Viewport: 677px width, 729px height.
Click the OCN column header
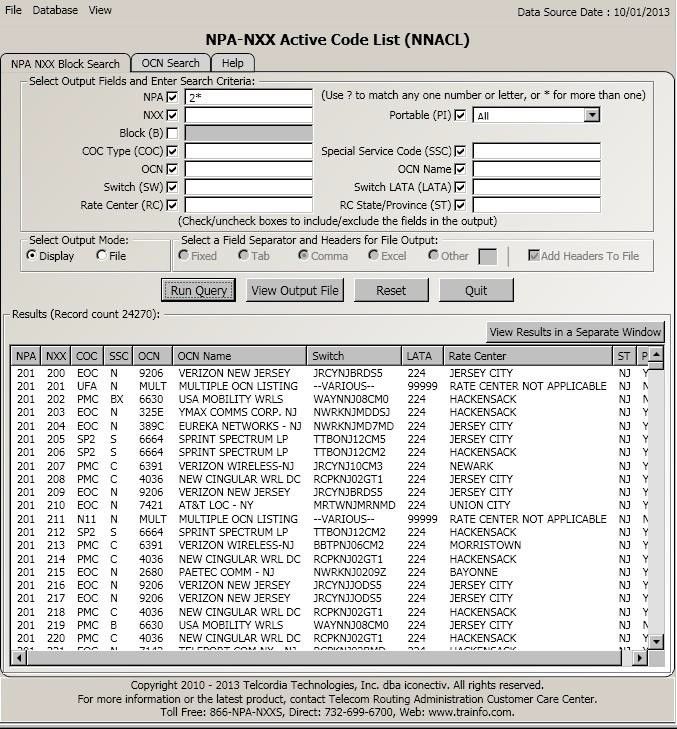pyautogui.click(x=153, y=356)
